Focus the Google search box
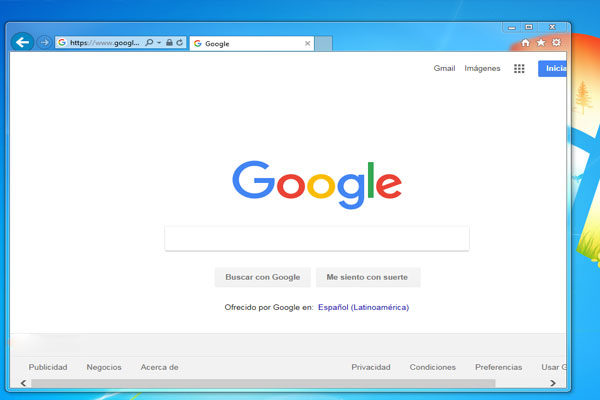600x400 pixels. 317,238
